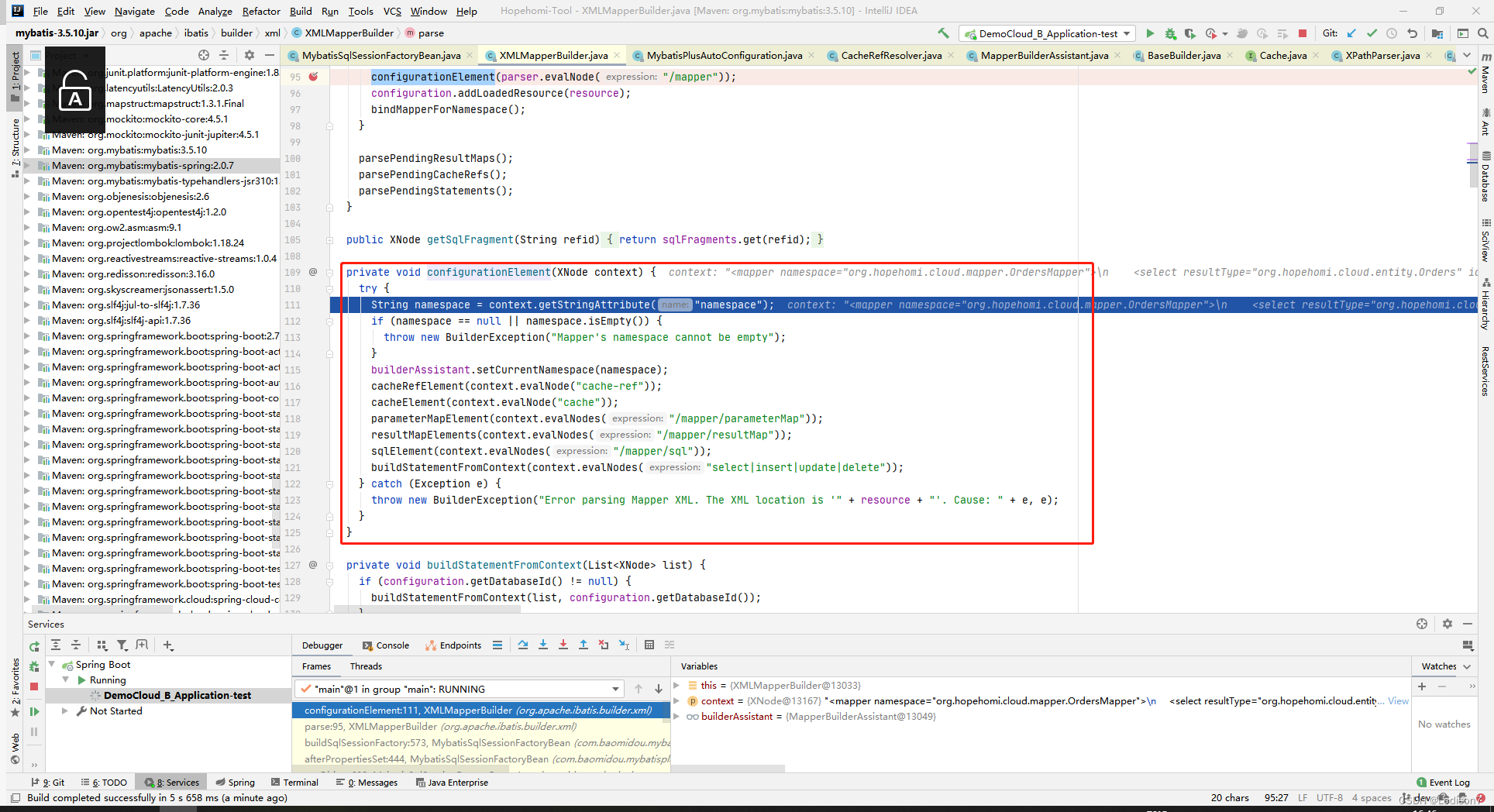Close the BaseBuilder.java editor tab
This screenshot has height=812, width=1494.
1230,55
